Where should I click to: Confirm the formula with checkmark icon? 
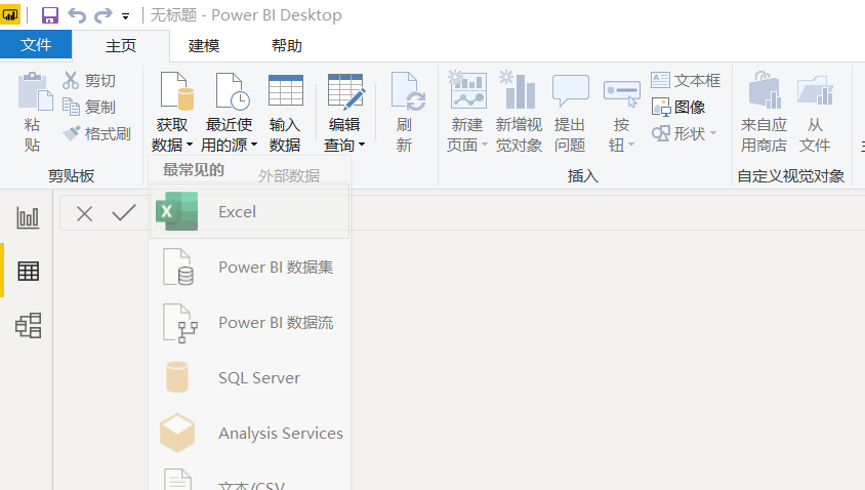click(x=124, y=212)
